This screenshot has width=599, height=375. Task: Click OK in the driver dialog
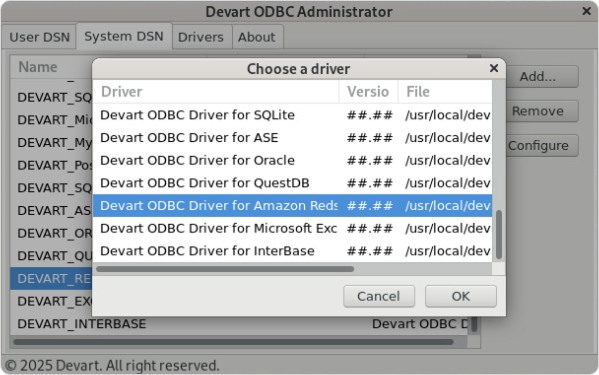coord(461,296)
